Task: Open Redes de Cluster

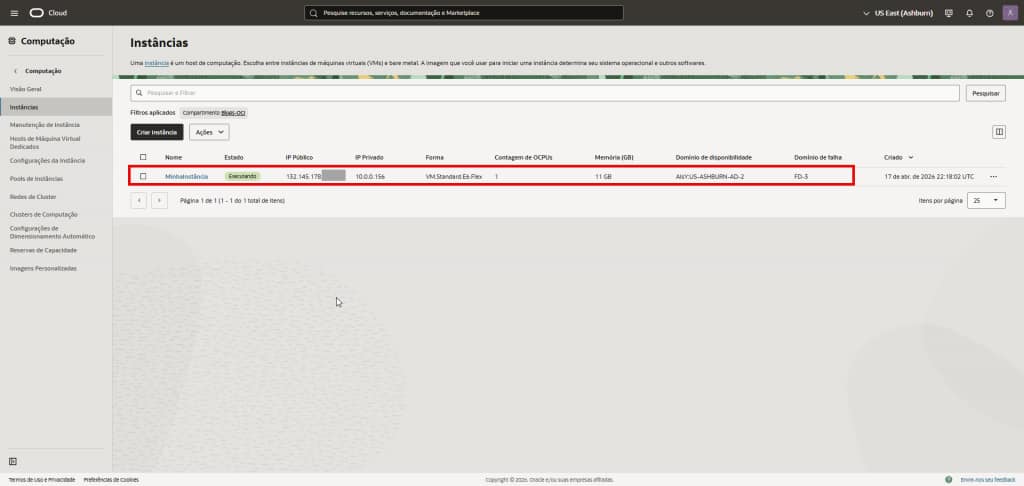Action: click(33, 197)
